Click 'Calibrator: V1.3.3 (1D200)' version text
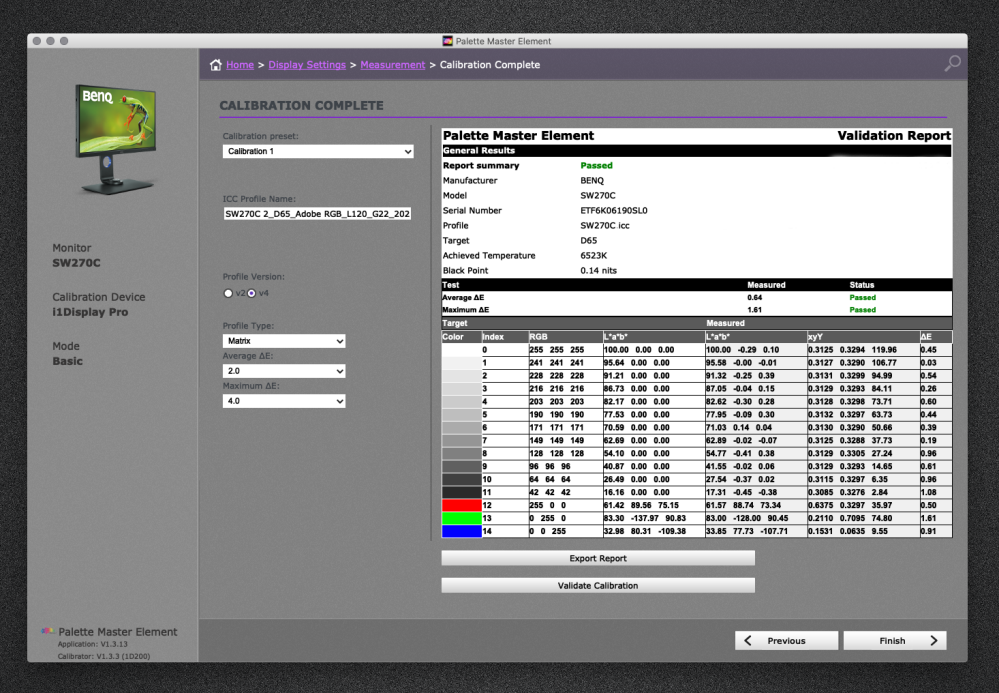 [104, 656]
